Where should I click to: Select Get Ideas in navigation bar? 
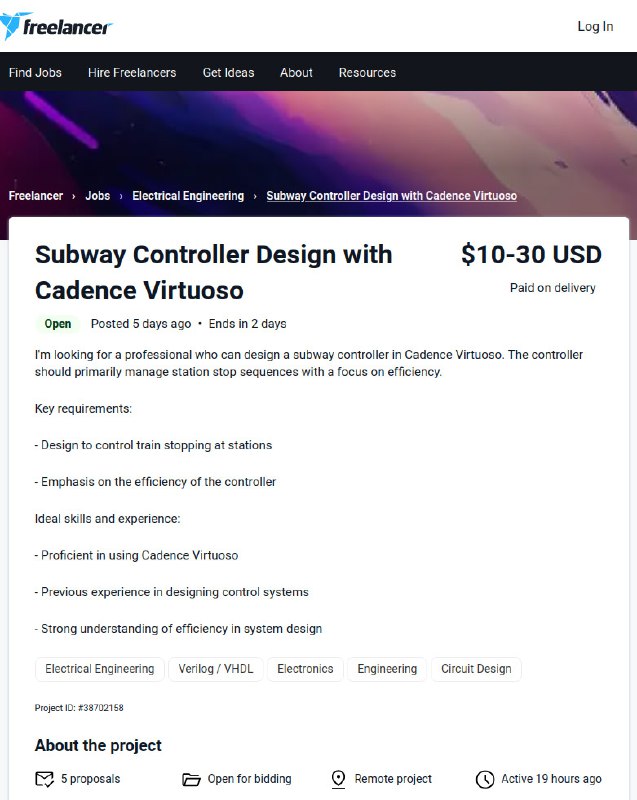click(x=228, y=72)
